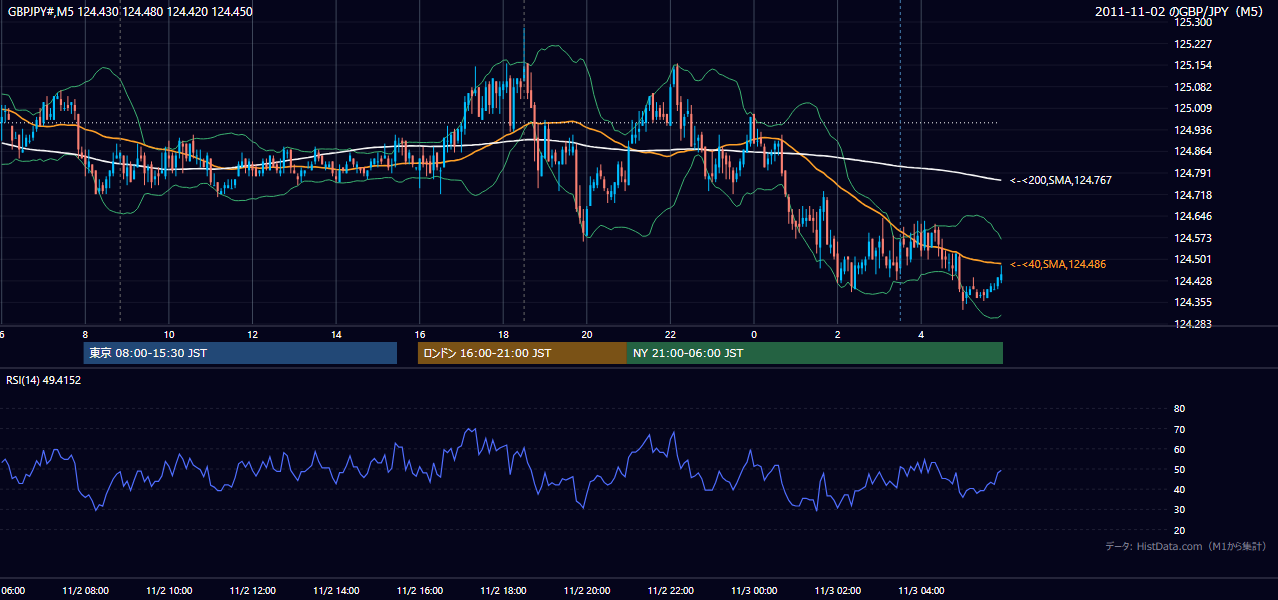
Task: Click price level 125.154 on the axis
Action: (1193, 65)
